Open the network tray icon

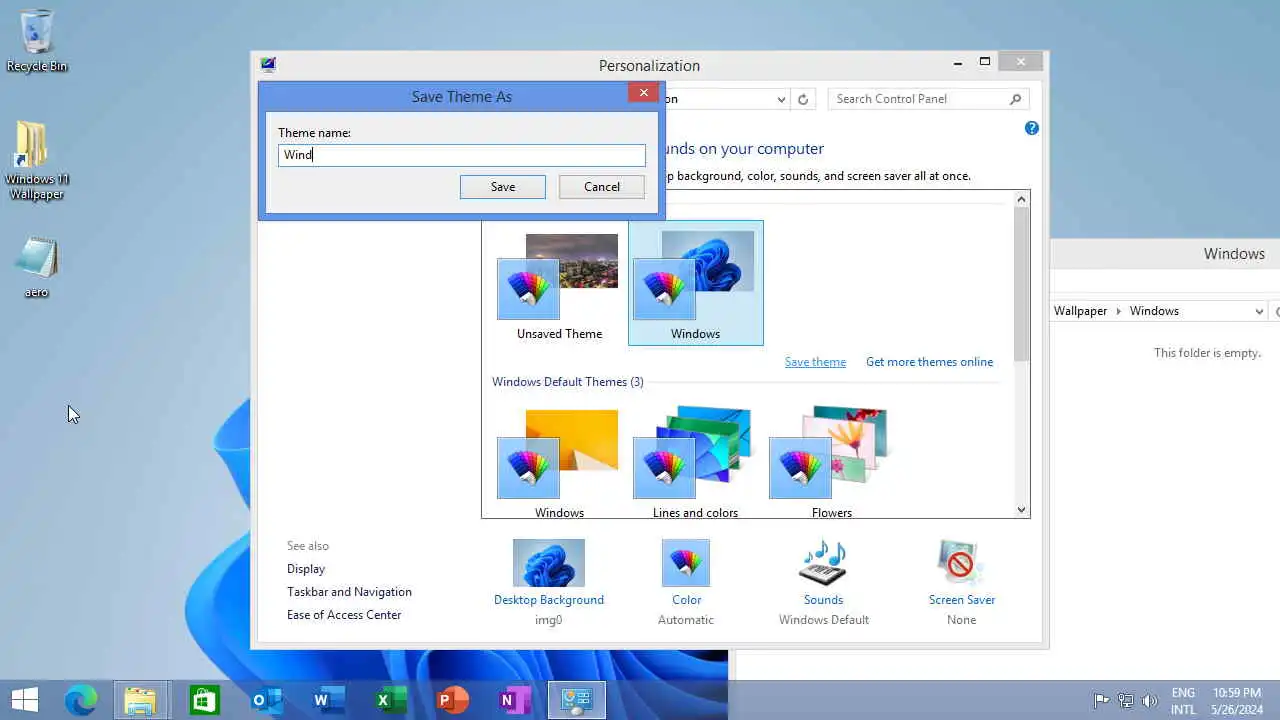tap(1126, 700)
